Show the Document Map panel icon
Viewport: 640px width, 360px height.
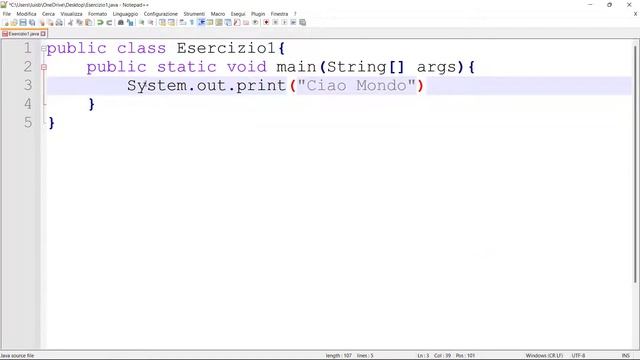pyautogui.click(x=219, y=22)
